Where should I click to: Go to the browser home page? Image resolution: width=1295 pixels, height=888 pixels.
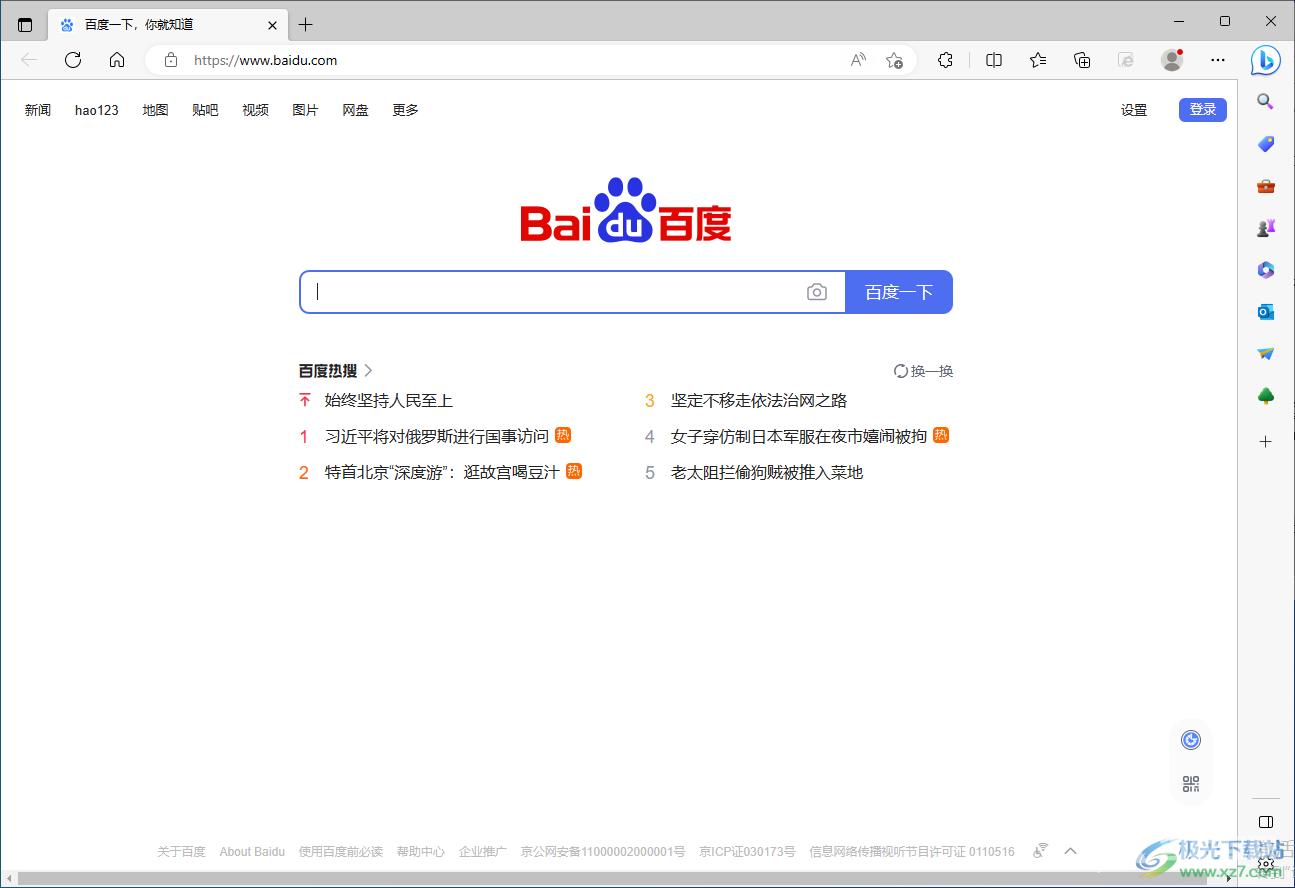coord(117,60)
